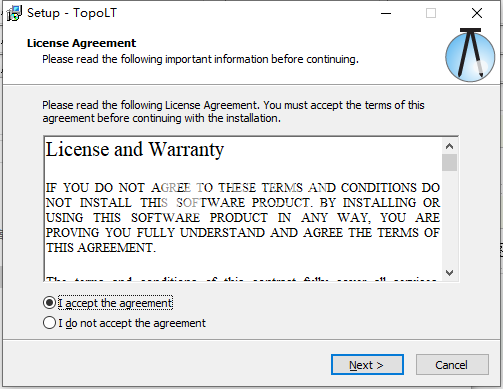Click the Next > button

coord(367,365)
